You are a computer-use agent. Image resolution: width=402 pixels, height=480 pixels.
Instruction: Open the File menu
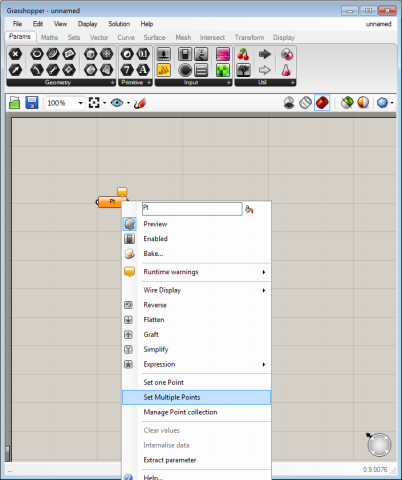17,24
